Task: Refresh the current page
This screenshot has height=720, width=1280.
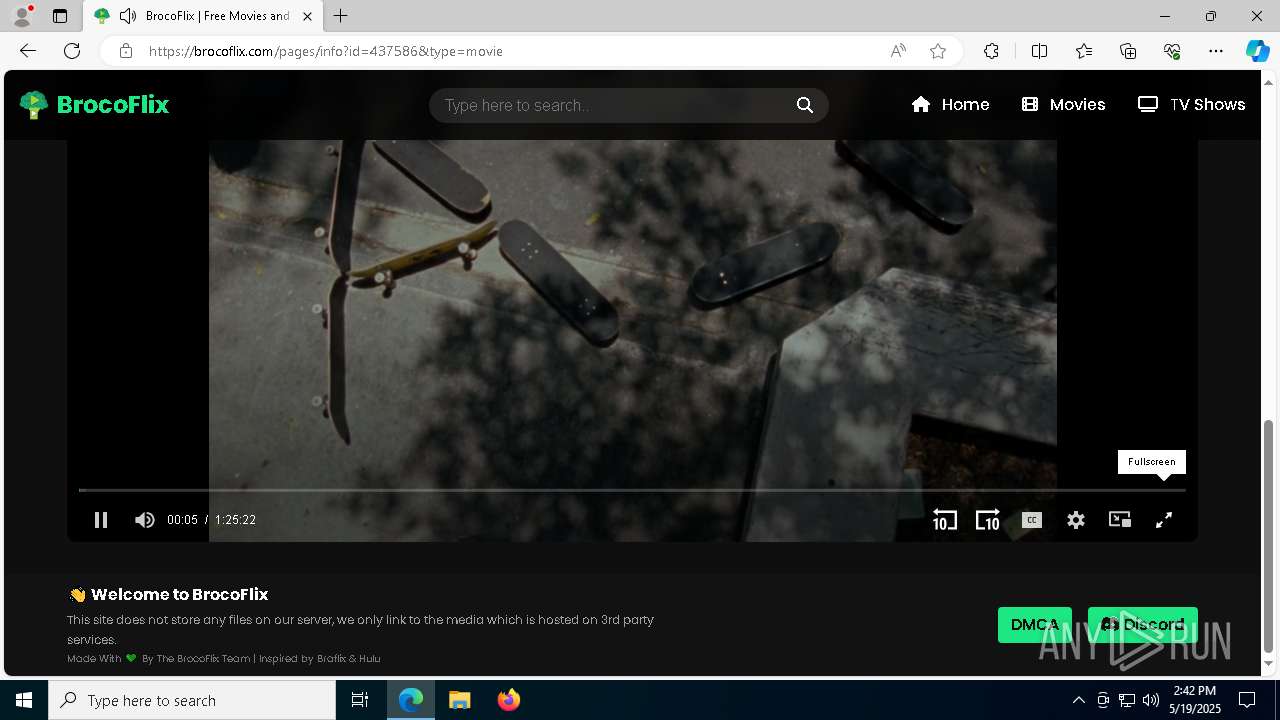Action: 72,51
